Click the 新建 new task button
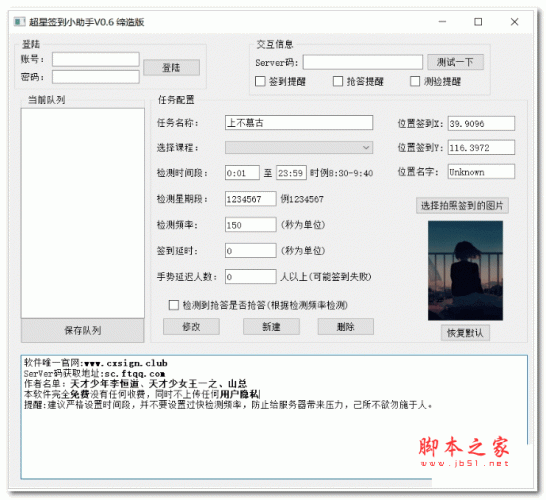Image resolution: width=546 pixels, height=500 pixels. [271, 327]
